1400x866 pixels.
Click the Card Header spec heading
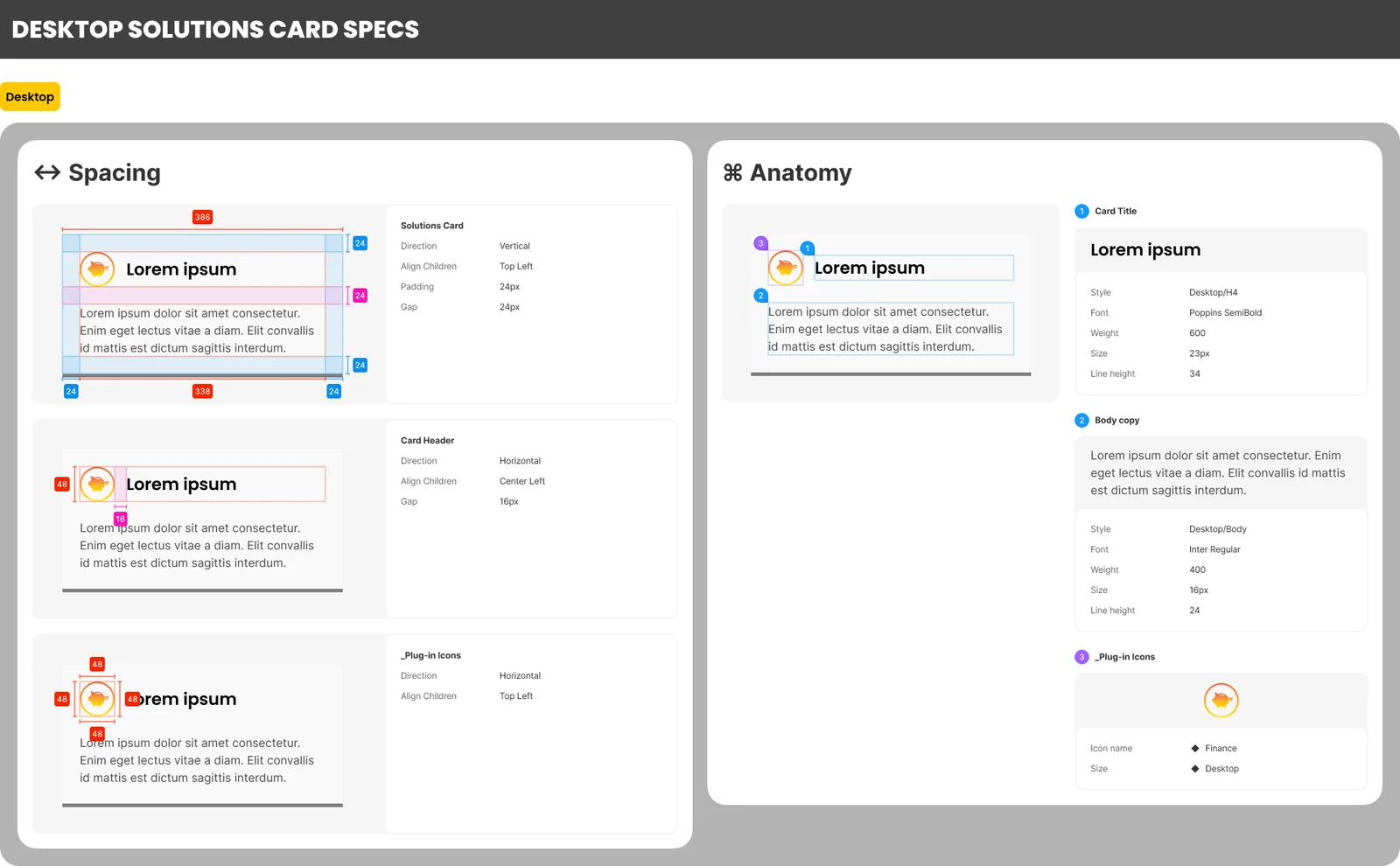[x=428, y=441]
